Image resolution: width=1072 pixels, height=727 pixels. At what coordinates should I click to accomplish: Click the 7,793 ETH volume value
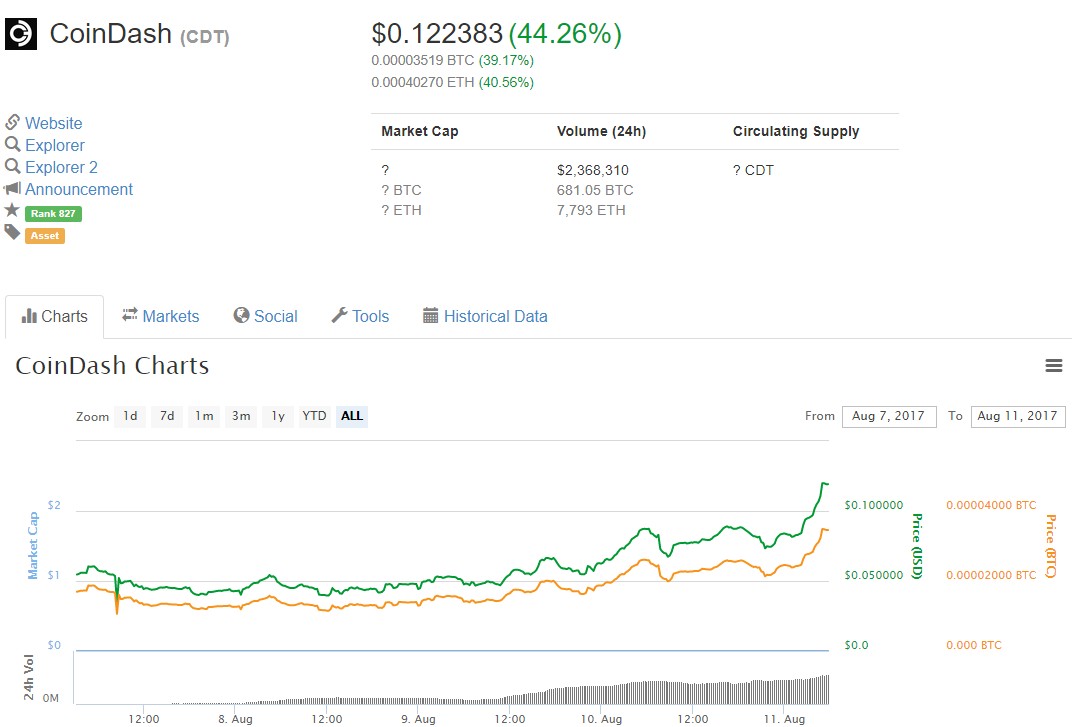coord(591,210)
